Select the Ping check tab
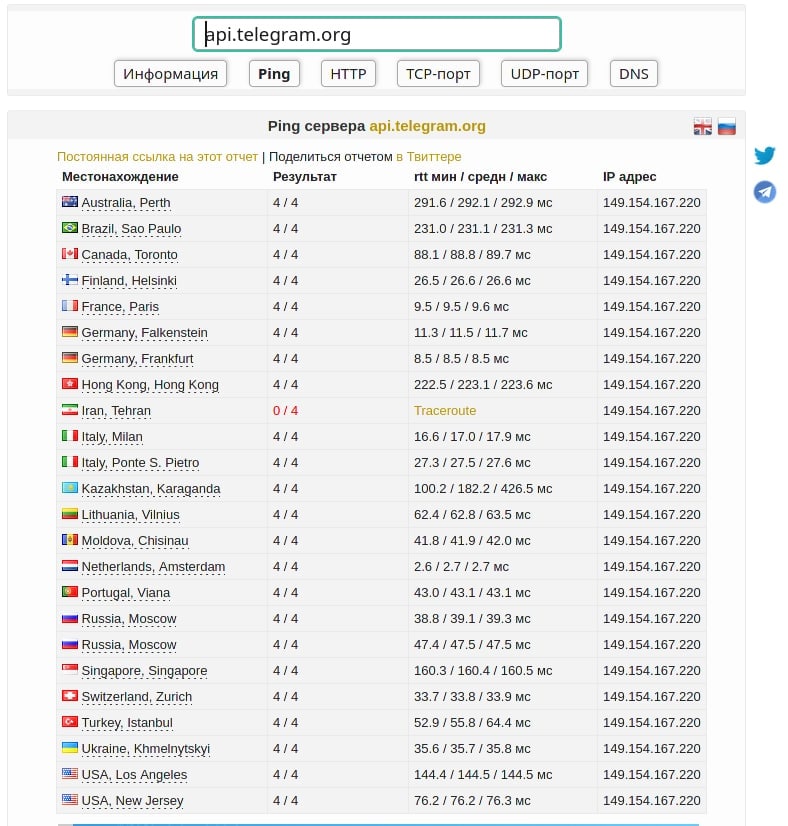The image size is (788, 826). point(274,74)
